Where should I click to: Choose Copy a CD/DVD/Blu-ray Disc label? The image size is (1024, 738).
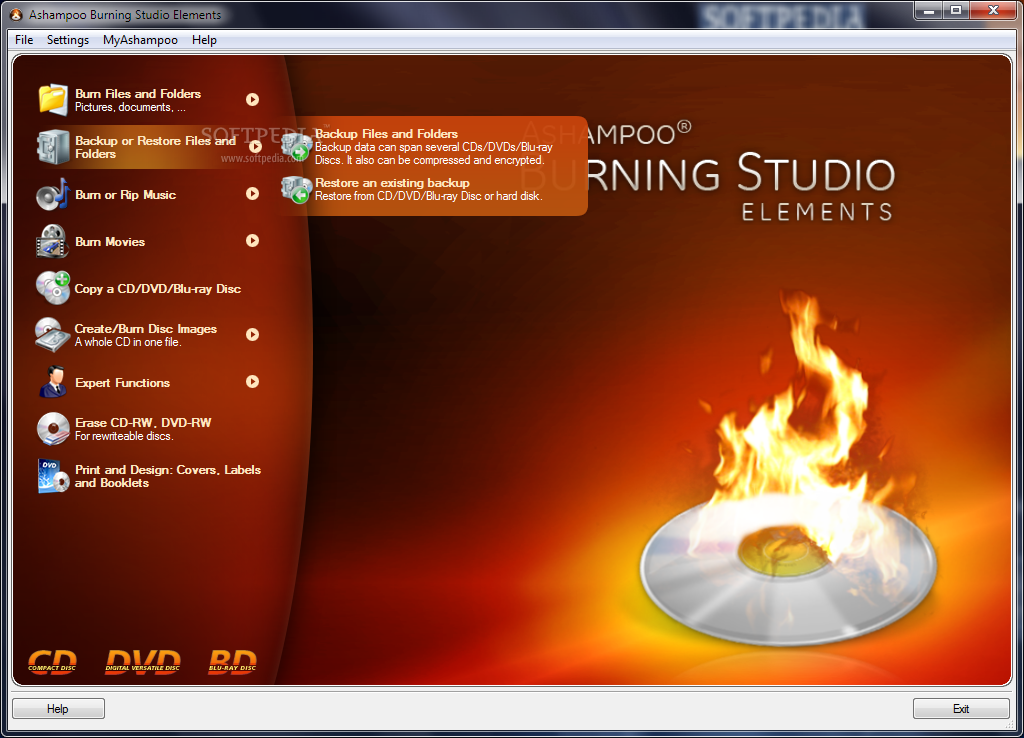[x=157, y=289]
